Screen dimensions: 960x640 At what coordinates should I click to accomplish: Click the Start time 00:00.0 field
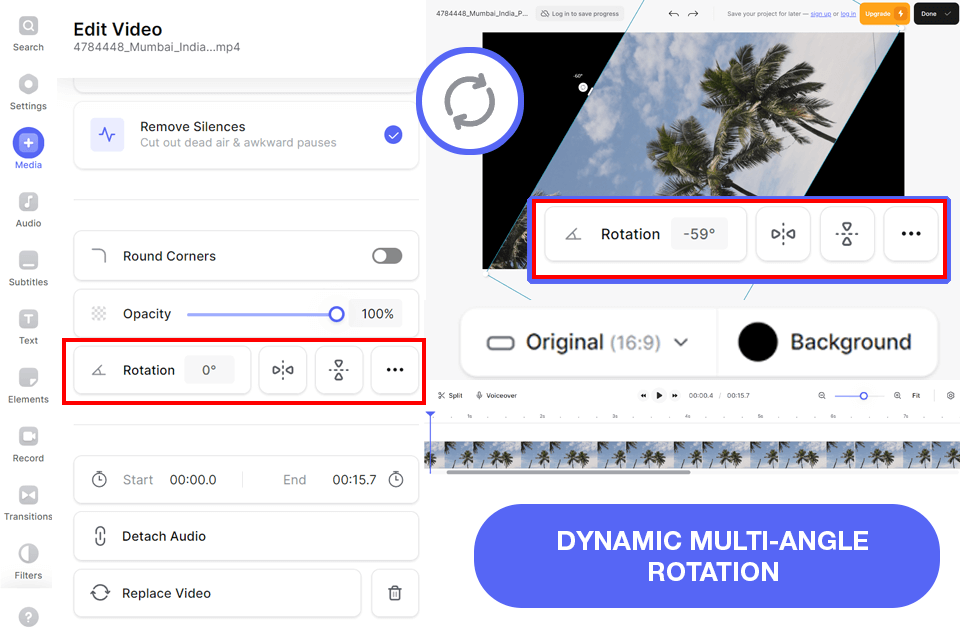(193, 480)
